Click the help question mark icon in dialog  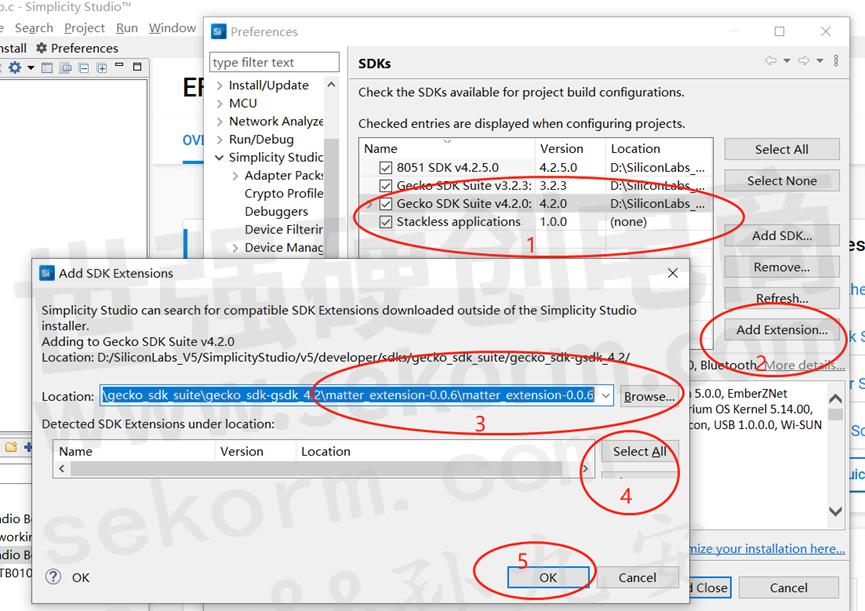pyautogui.click(x=53, y=577)
